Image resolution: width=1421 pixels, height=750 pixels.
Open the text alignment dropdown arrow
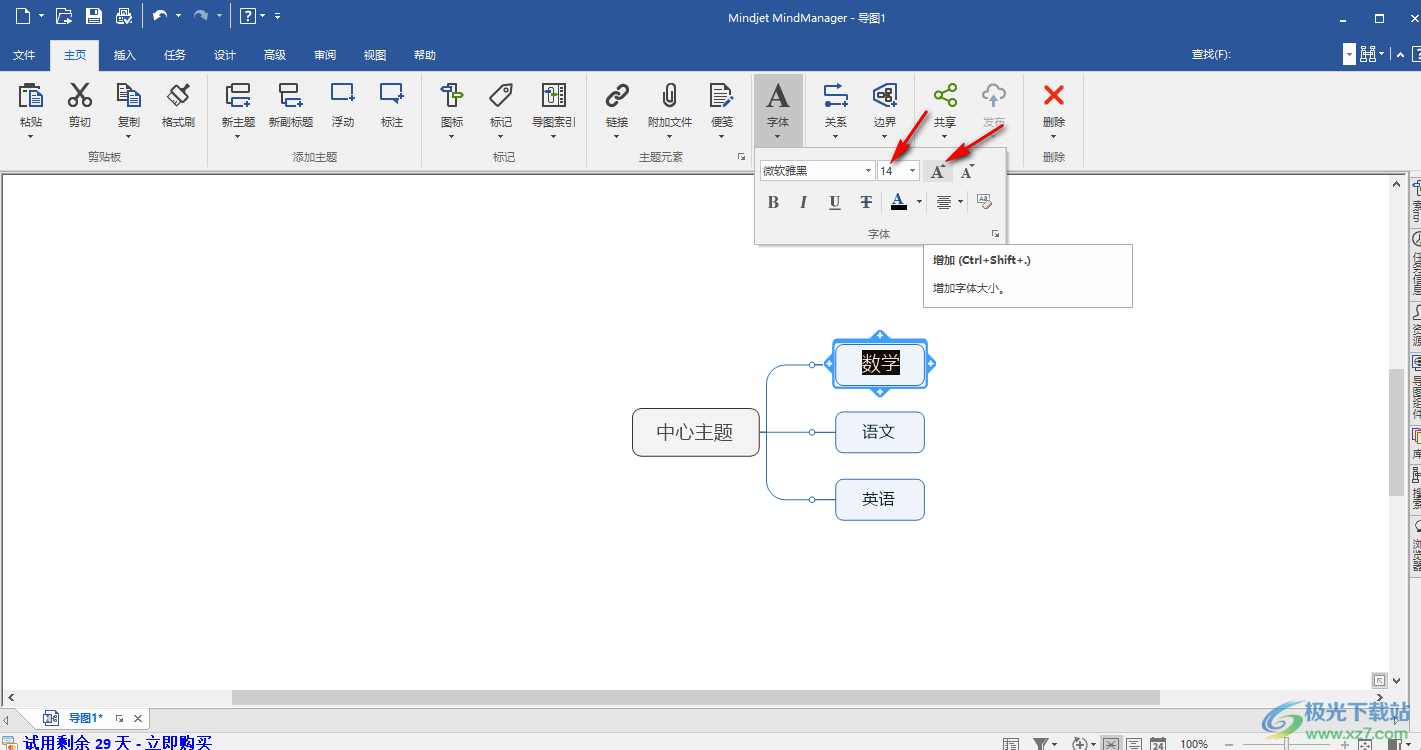960,202
